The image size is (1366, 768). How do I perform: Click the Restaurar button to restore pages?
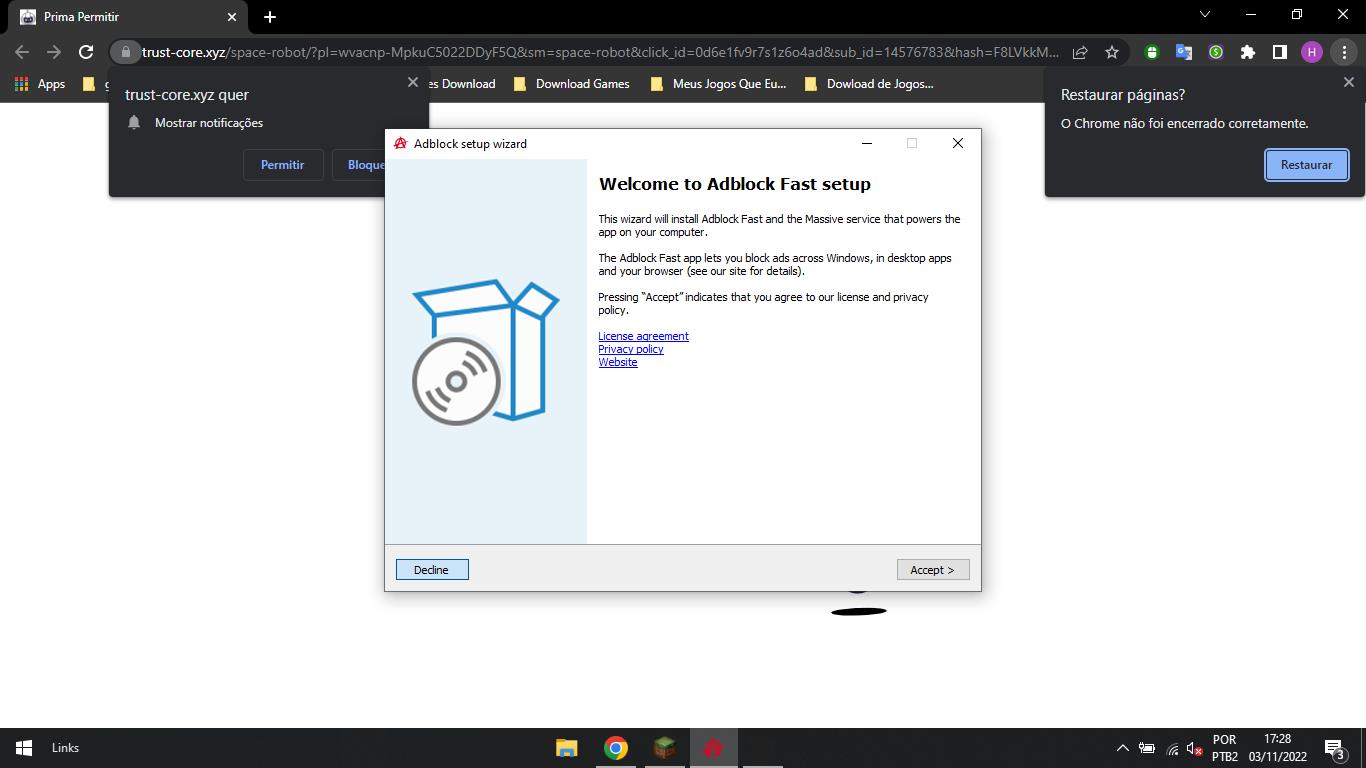1306,165
